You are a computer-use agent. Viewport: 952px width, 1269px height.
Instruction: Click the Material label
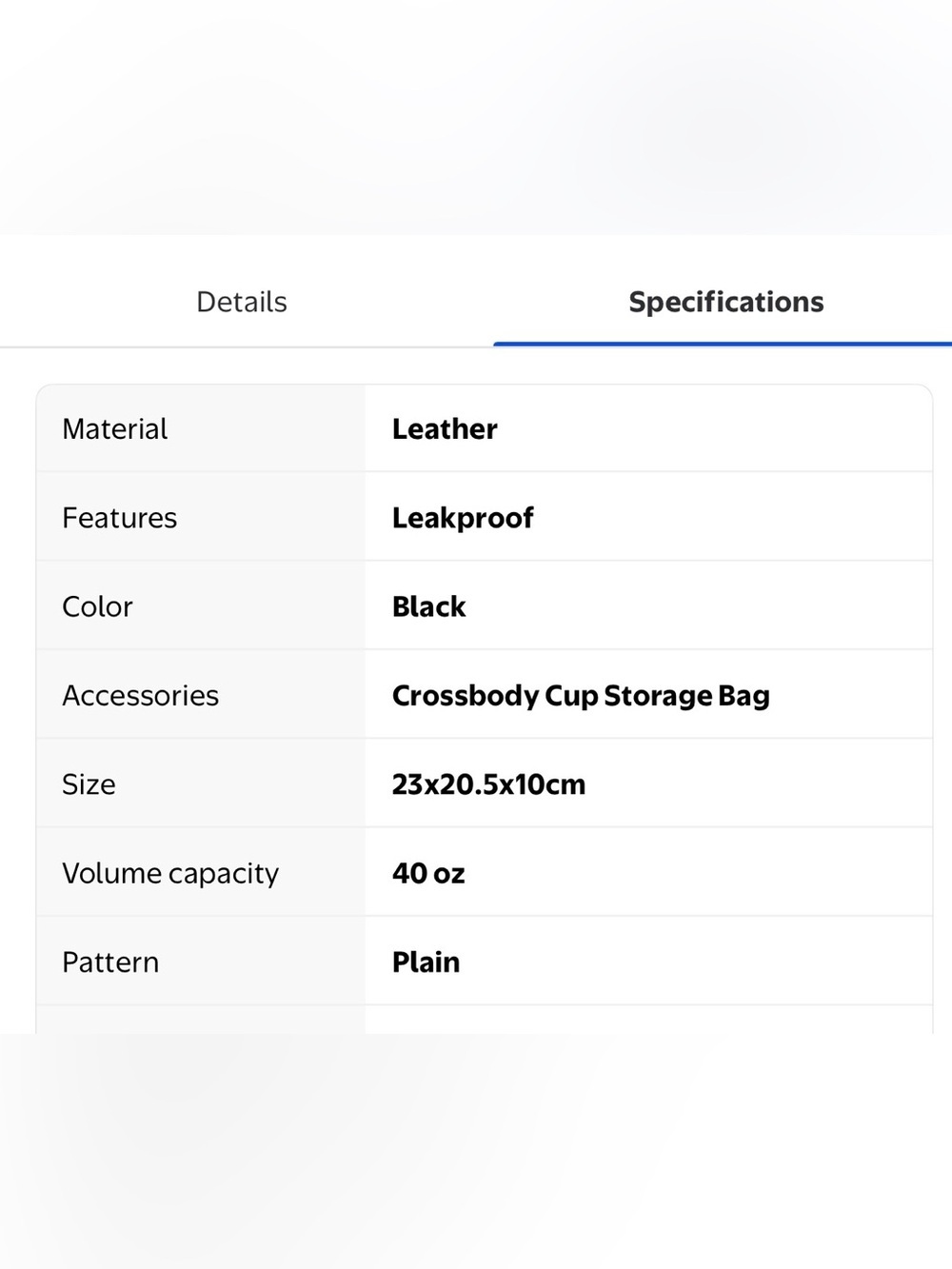[x=114, y=428]
